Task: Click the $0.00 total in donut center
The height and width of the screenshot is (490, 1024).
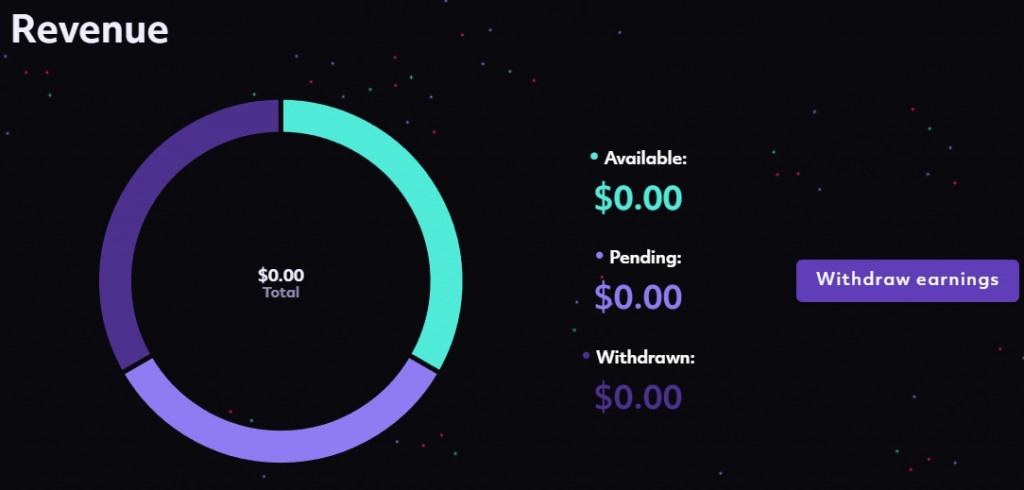Action: pos(281,275)
